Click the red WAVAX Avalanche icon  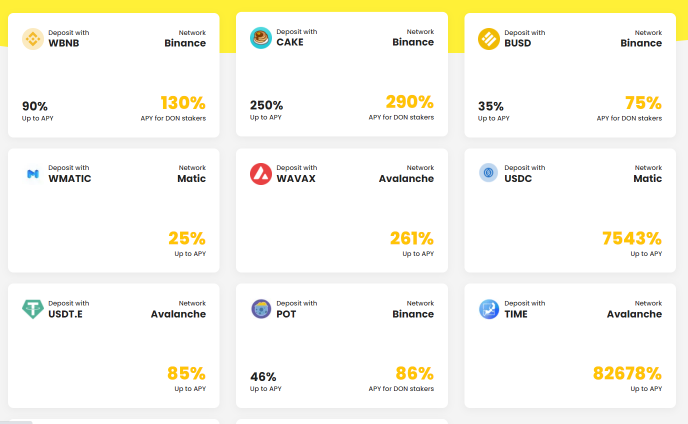[x=261, y=174]
